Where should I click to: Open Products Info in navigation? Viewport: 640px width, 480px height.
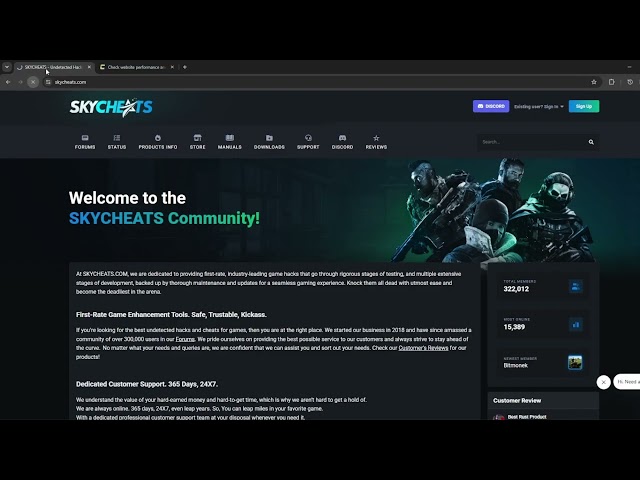pos(158,142)
